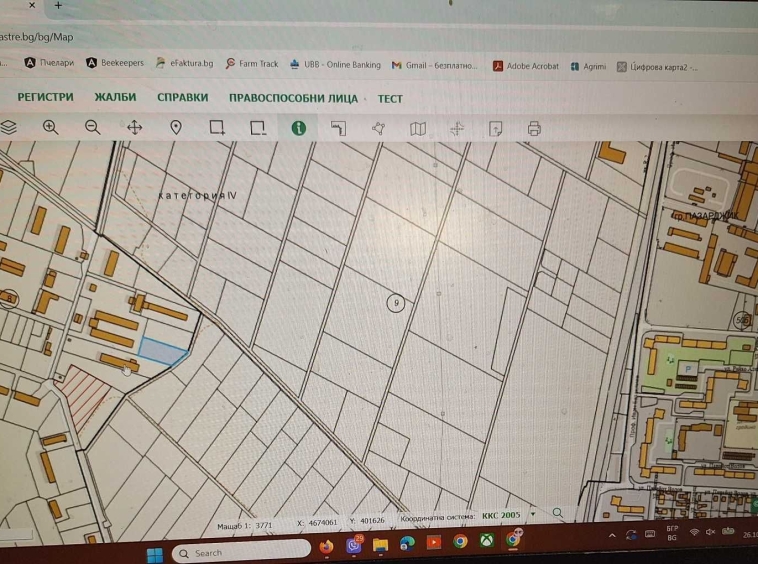Click the Y: 401626 coordinate value
The height and width of the screenshot is (564, 758).
pyautogui.click(x=367, y=521)
